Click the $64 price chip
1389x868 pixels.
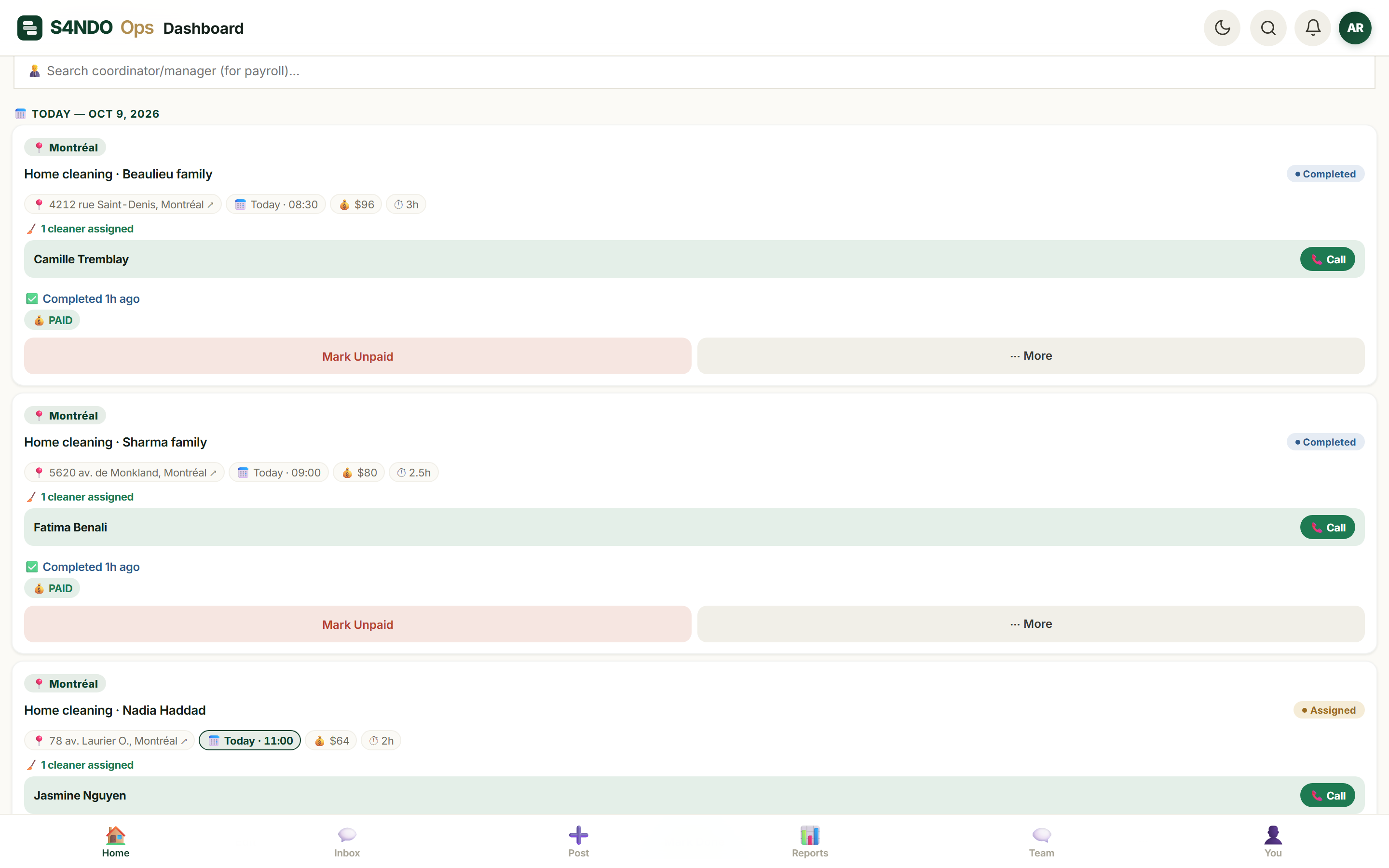(x=331, y=741)
